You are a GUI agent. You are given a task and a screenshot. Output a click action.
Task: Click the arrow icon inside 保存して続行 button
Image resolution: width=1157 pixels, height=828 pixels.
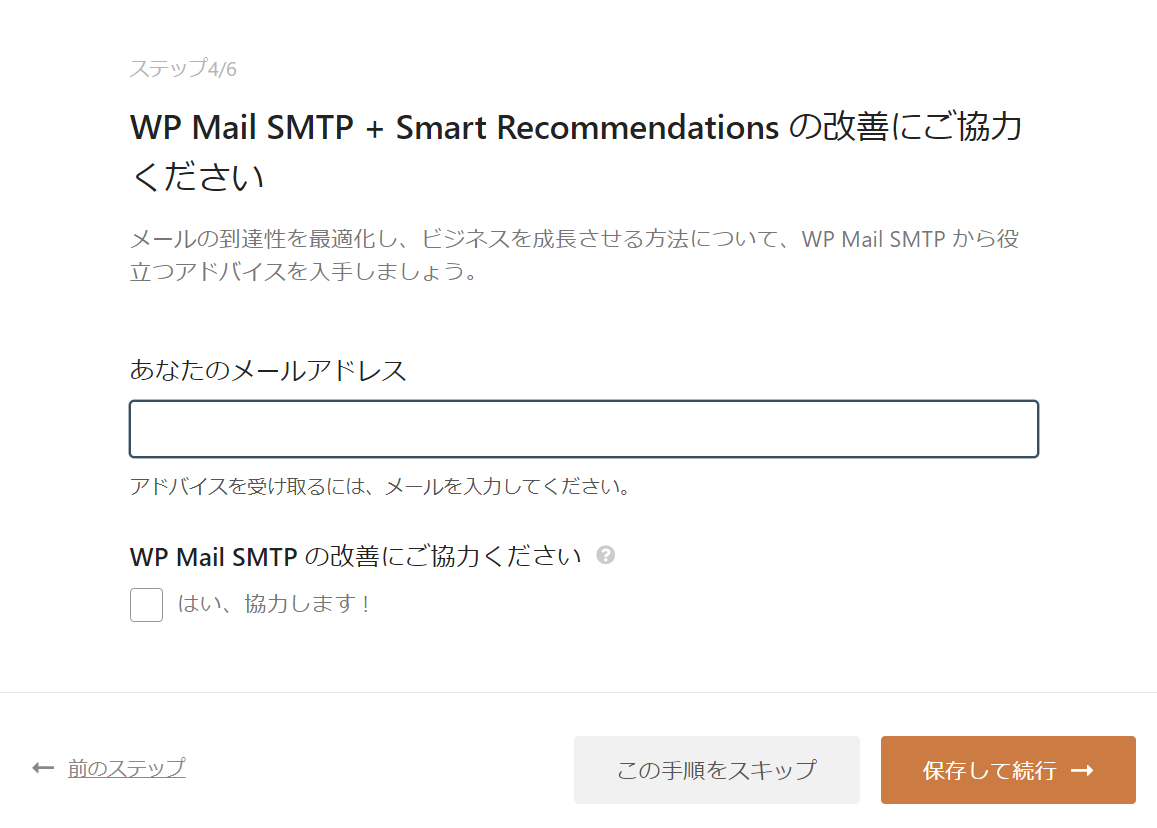coord(1084,770)
